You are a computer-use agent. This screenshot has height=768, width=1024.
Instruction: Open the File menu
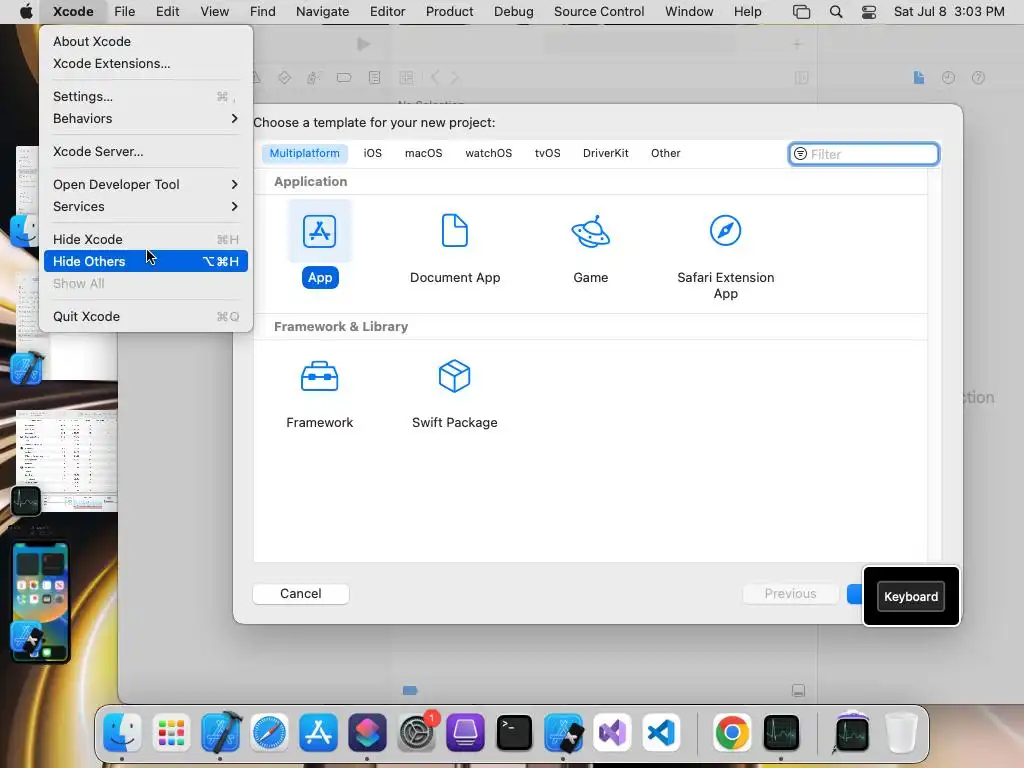(124, 12)
